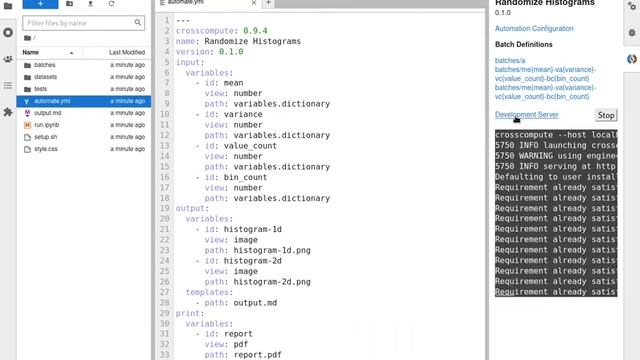Click the 'Batch Definitions' heading
The image size is (640, 360).
pos(523,44)
